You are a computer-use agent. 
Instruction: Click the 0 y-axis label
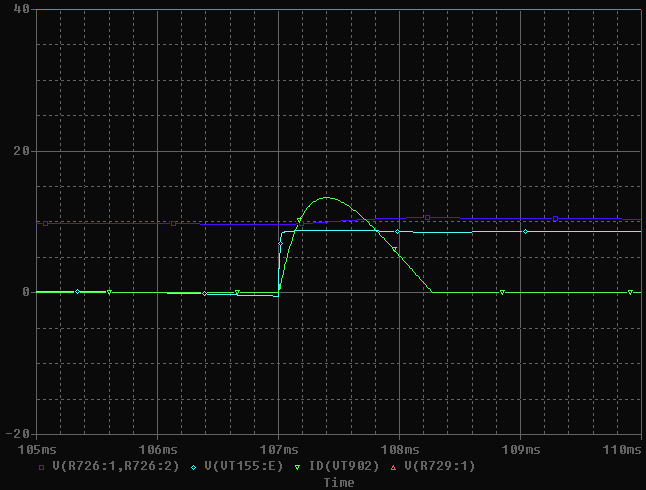click(x=27, y=292)
